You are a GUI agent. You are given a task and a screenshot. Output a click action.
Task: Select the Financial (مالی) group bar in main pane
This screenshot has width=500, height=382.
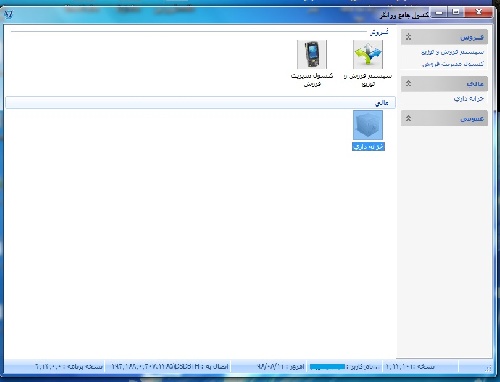pos(201,103)
